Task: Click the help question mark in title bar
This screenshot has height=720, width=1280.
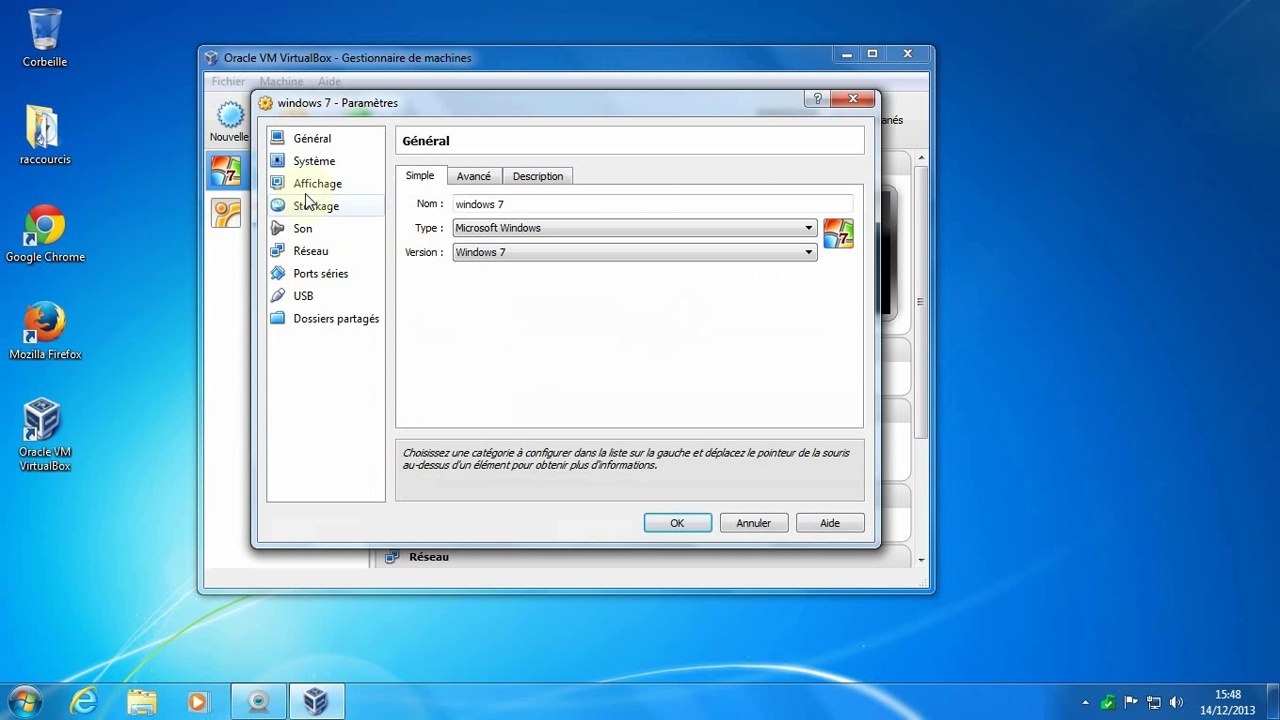Action: [x=817, y=98]
